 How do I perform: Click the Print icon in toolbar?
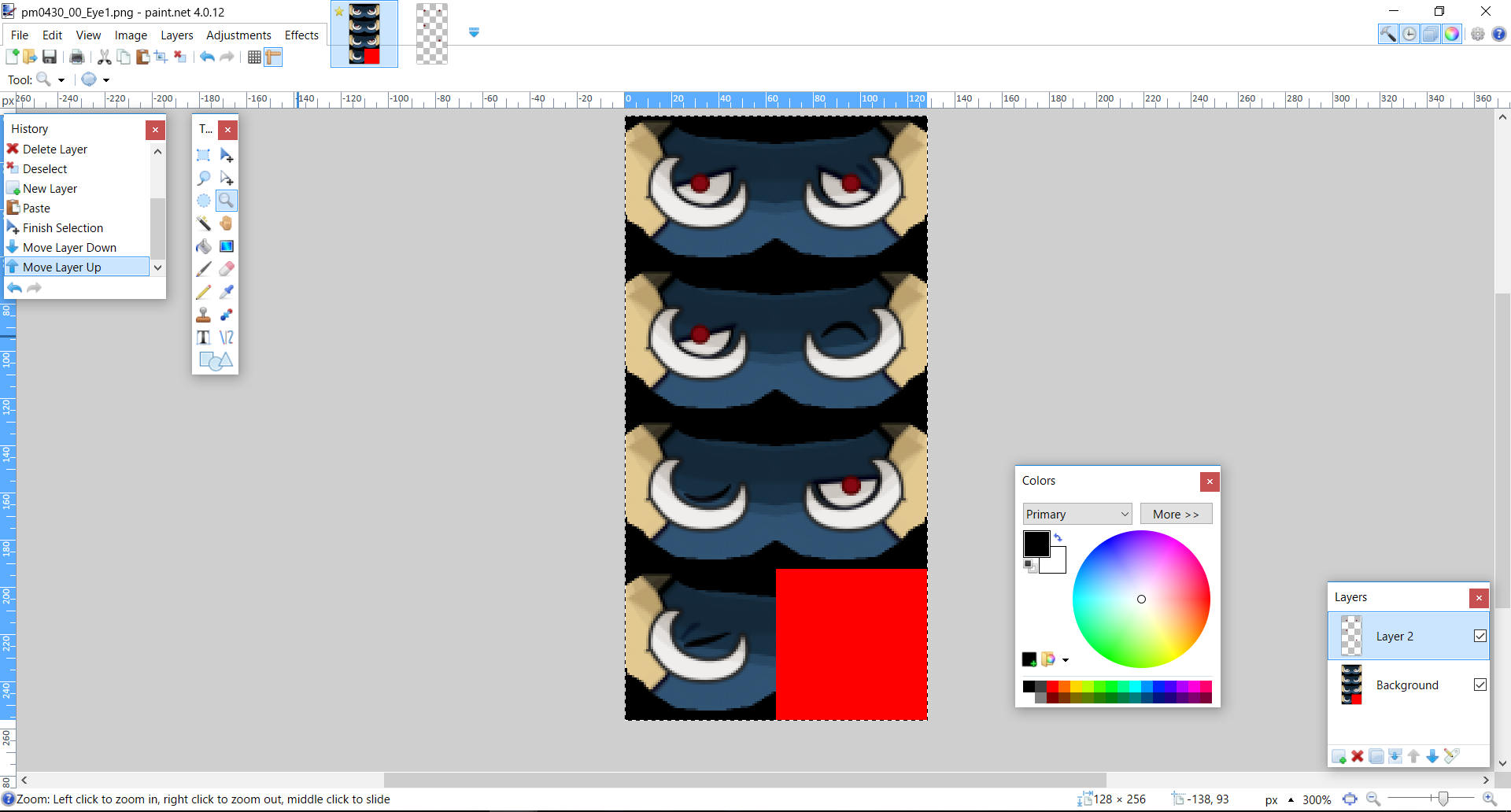point(76,57)
